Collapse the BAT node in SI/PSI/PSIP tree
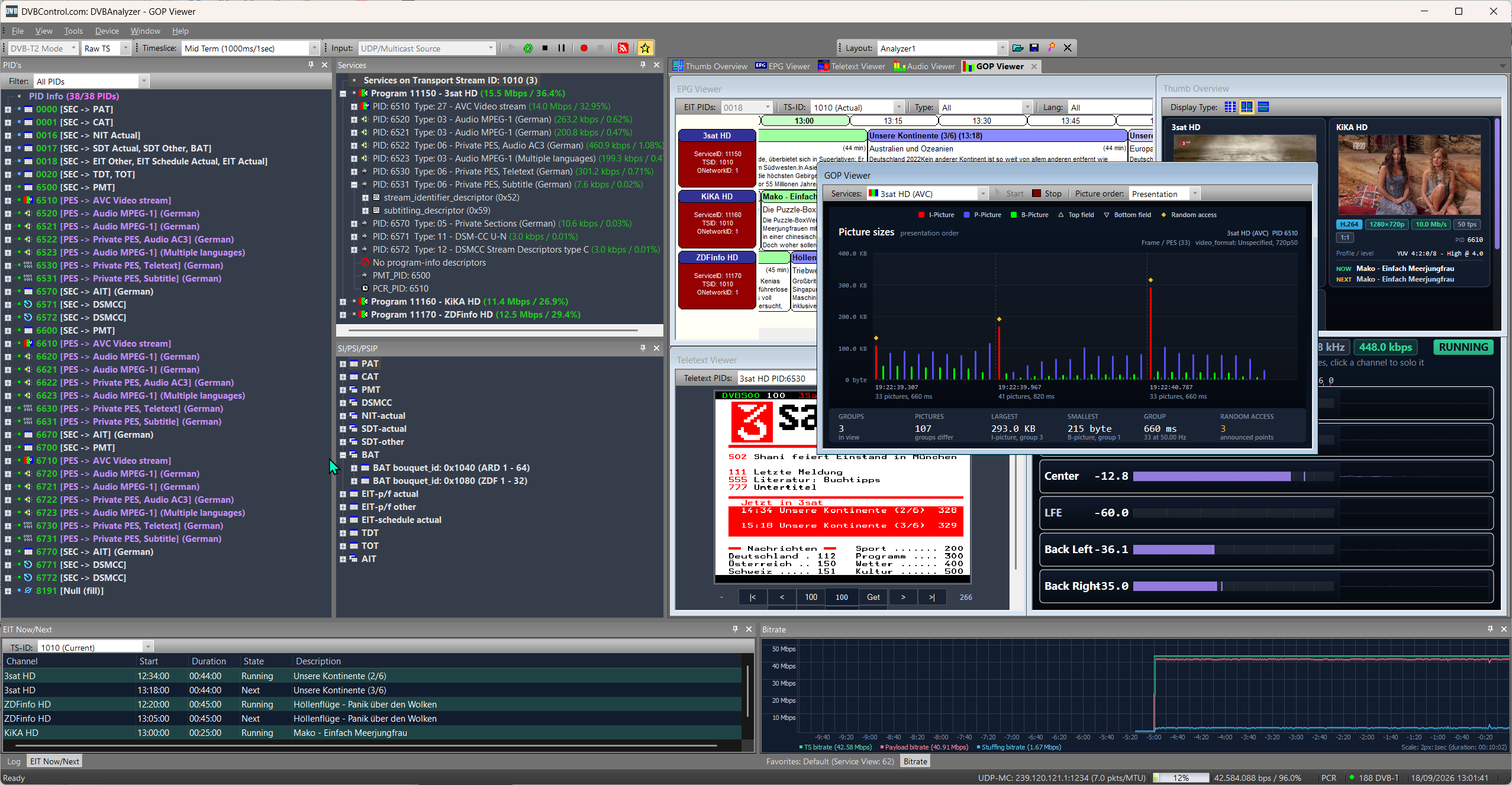 [x=343, y=455]
